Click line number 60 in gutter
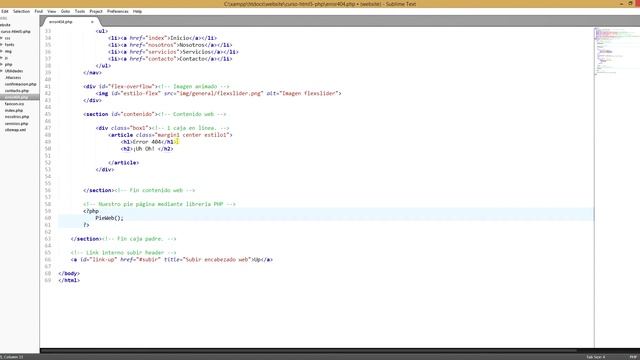The width and height of the screenshot is (640, 360). 48,218
